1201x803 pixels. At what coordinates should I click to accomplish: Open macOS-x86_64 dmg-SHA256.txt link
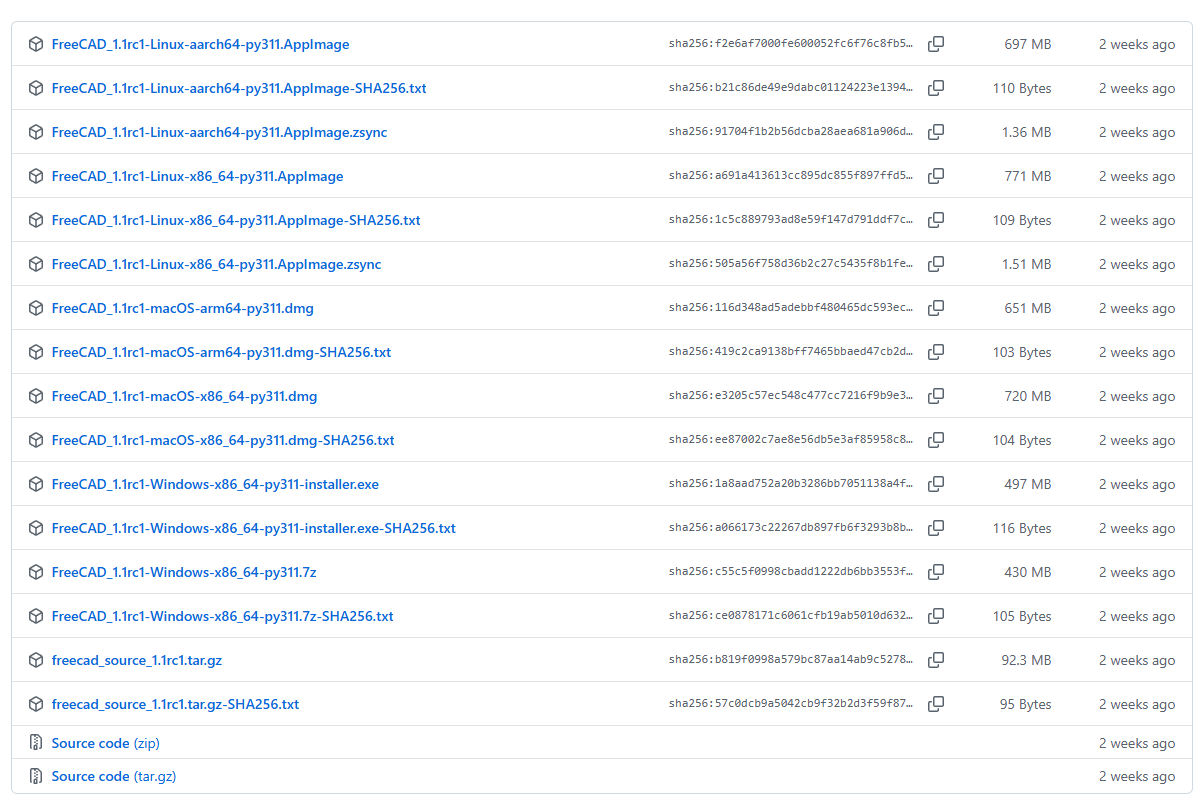pyautogui.click(x=223, y=440)
